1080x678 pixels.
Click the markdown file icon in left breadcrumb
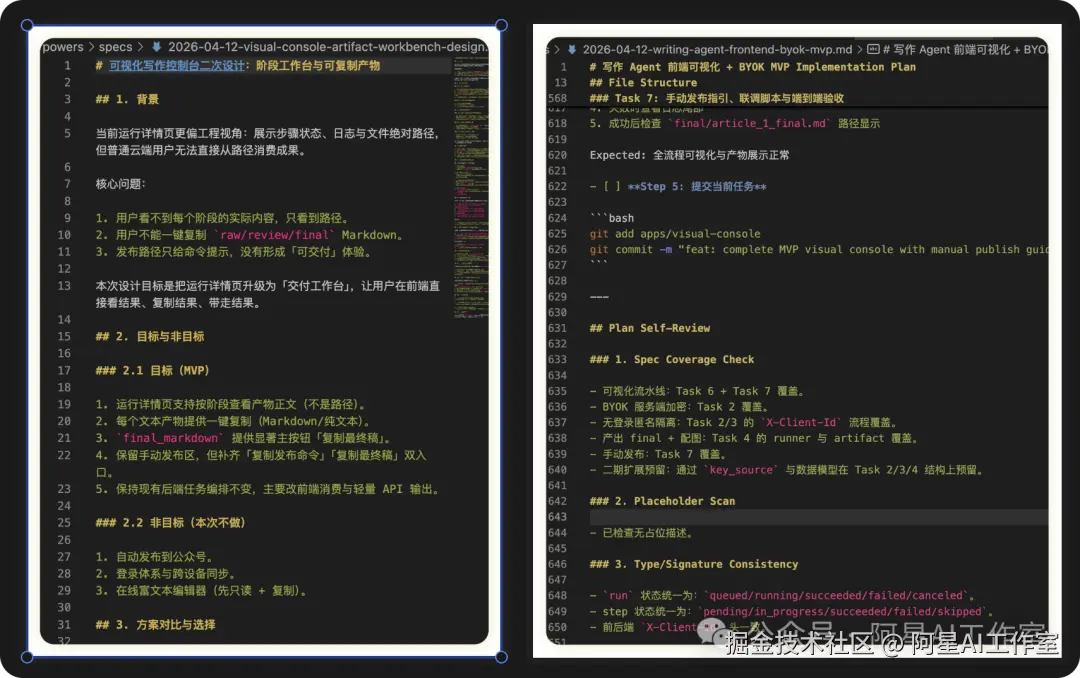point(156,47)
